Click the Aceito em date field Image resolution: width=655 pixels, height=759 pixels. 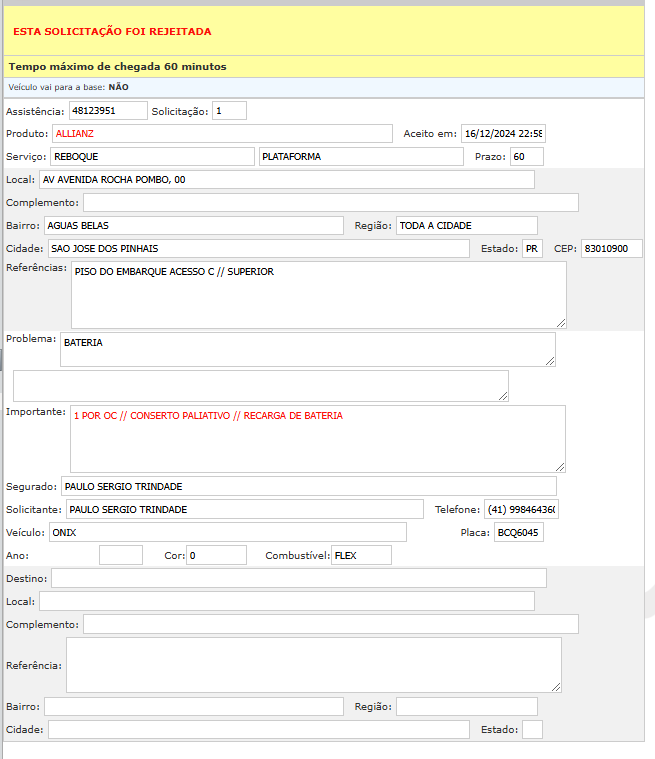pyautogui.click(x=502, y=133)
